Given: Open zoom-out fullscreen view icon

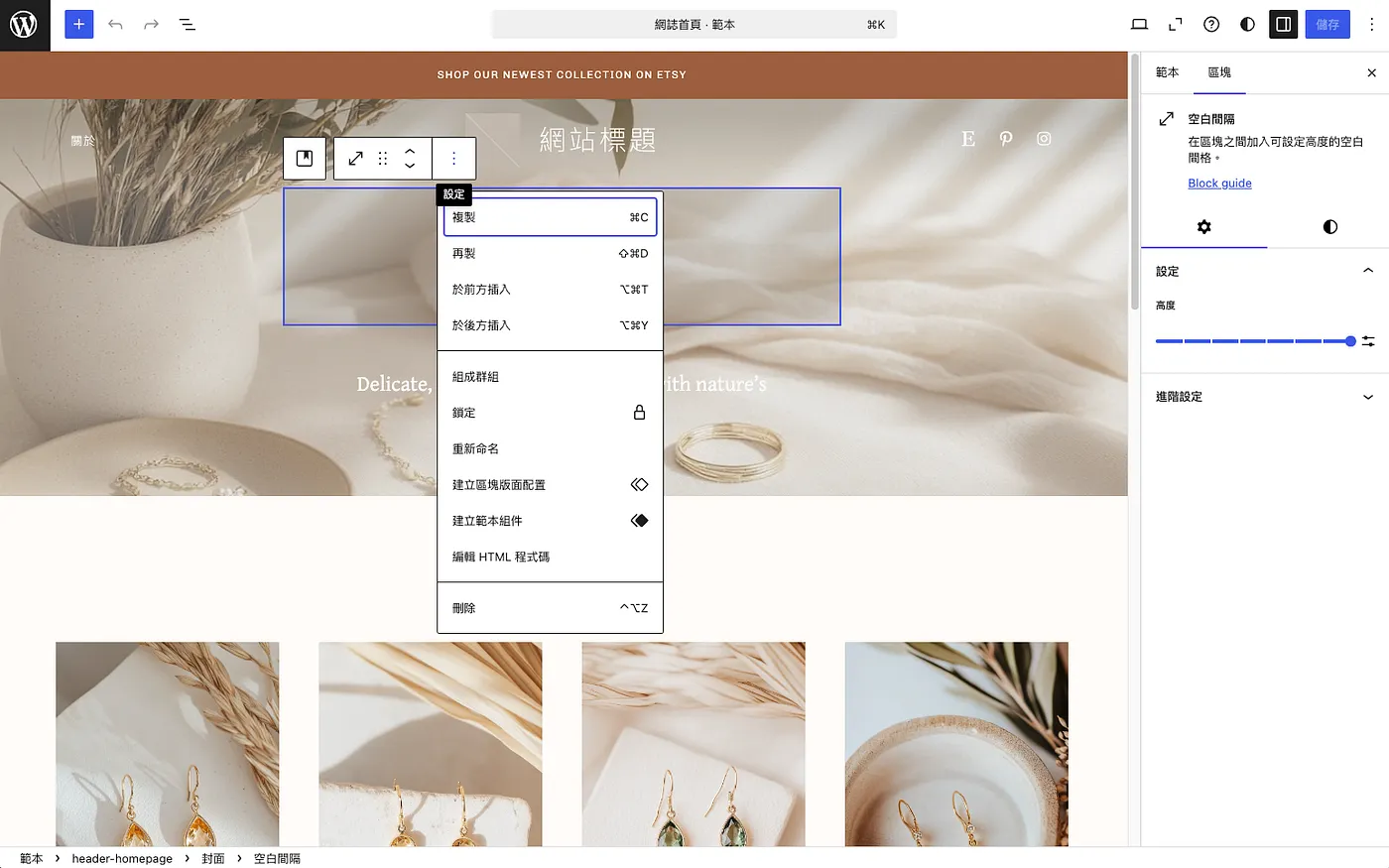Looking at the screenshot, I should pos(1176,25).
